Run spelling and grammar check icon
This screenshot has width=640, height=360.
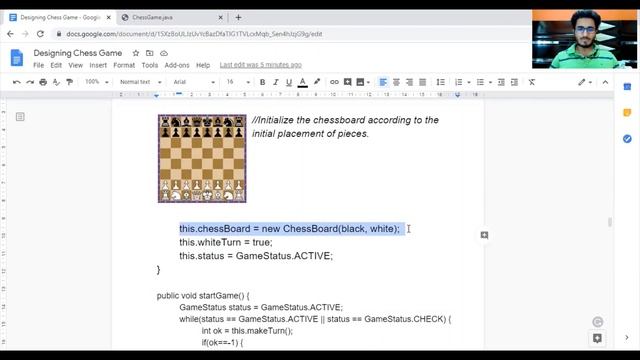coord(56,82)
